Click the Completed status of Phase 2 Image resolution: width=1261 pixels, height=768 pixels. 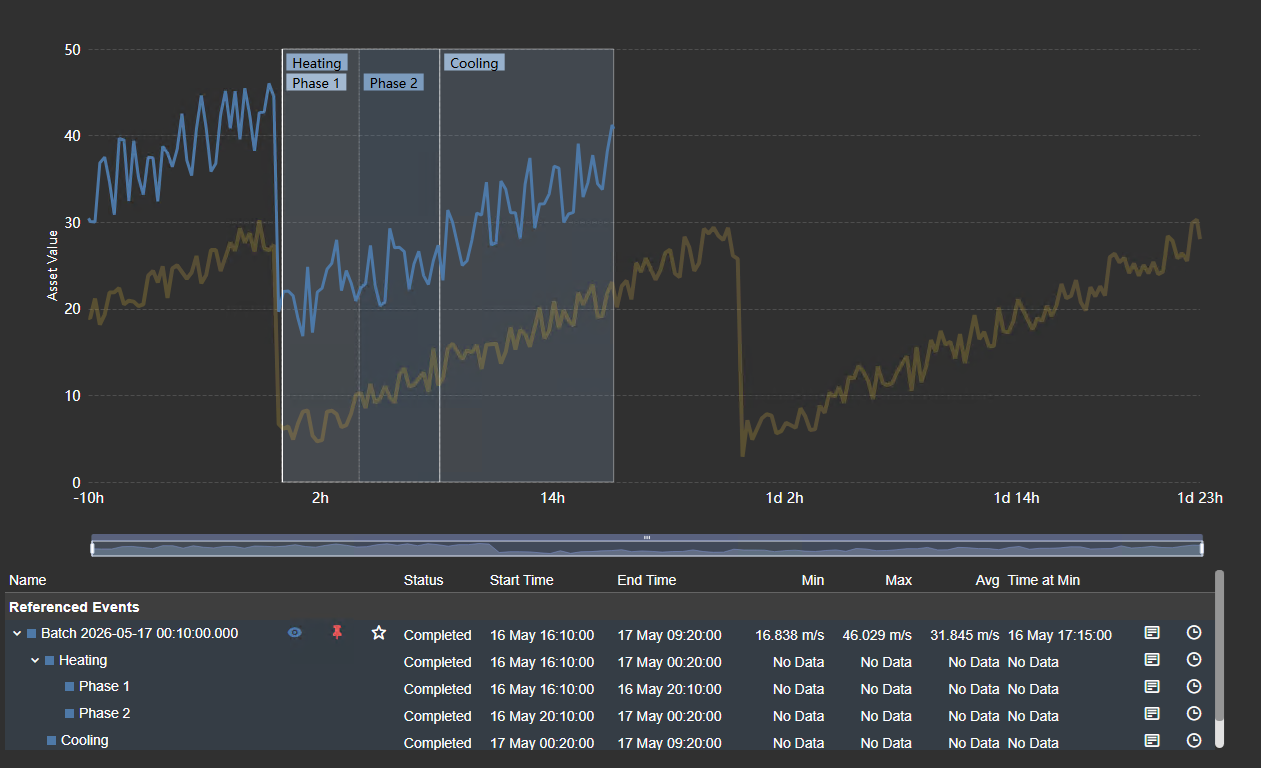tap(437, 716)
